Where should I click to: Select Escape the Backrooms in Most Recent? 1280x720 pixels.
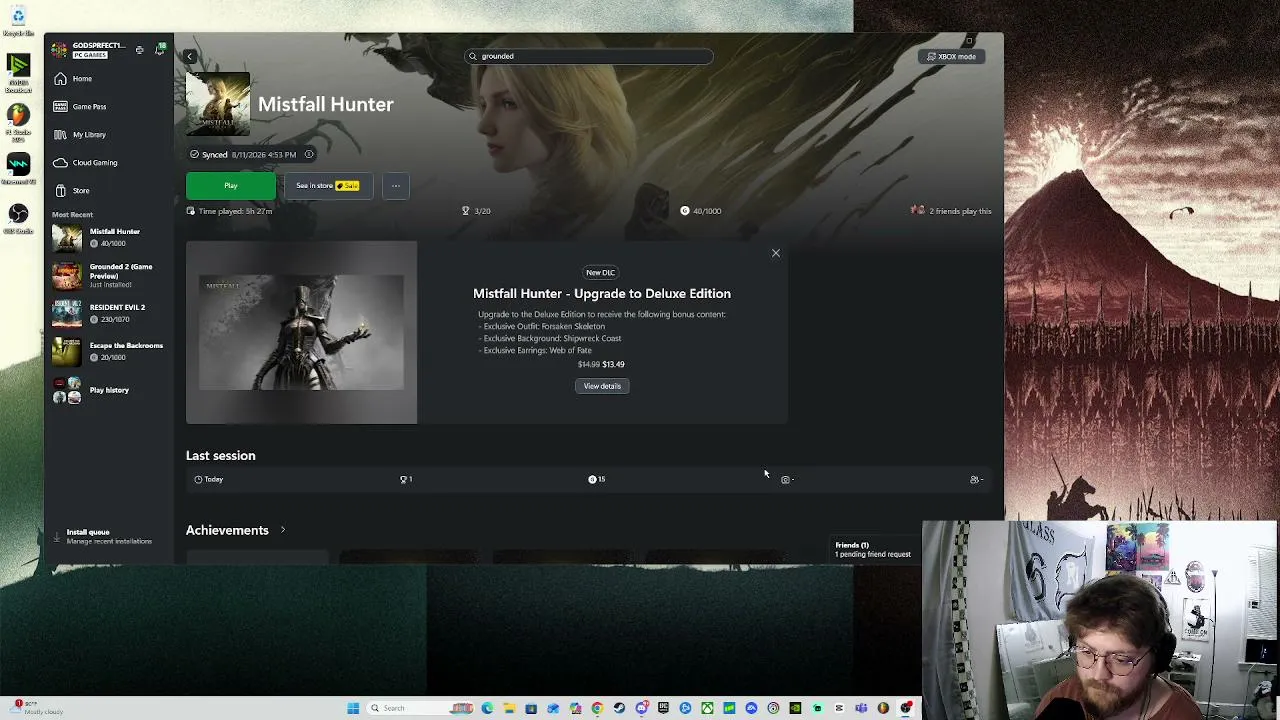pos(108,351)
